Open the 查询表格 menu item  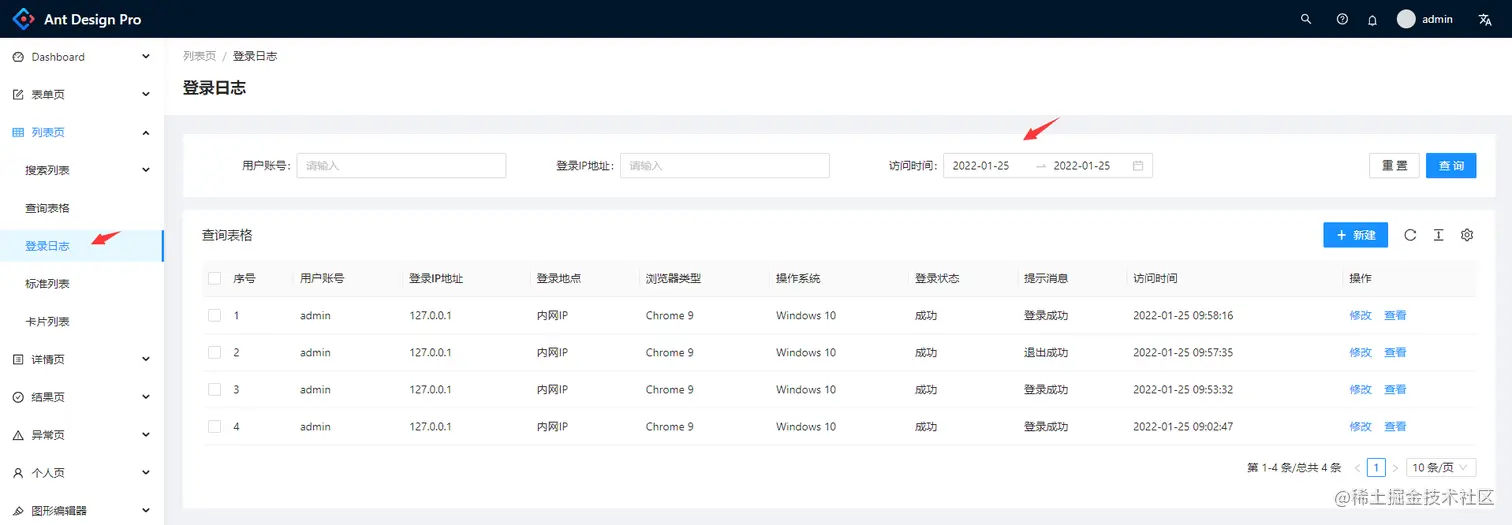pos(82,208)
